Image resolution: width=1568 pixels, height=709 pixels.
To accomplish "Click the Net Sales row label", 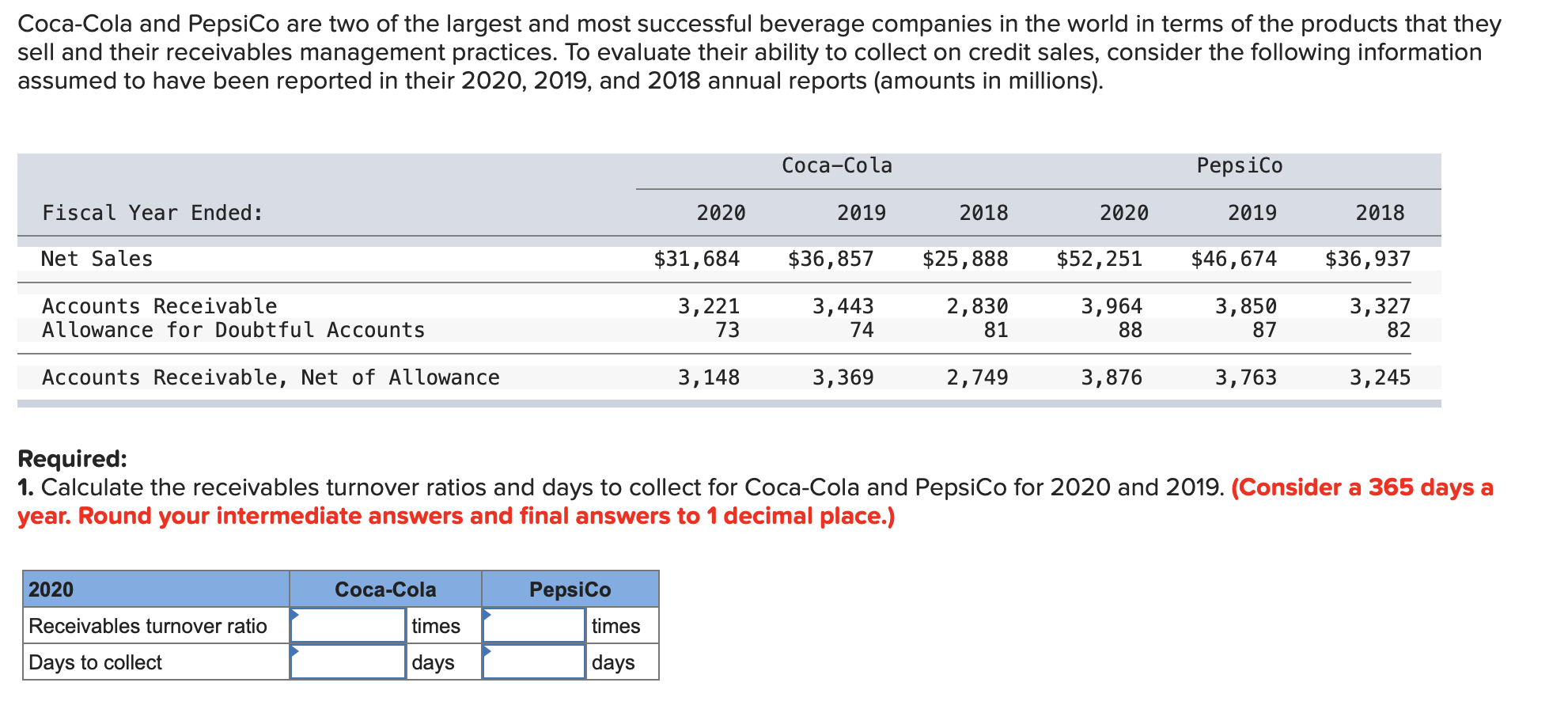I will (x=97, y=259).
